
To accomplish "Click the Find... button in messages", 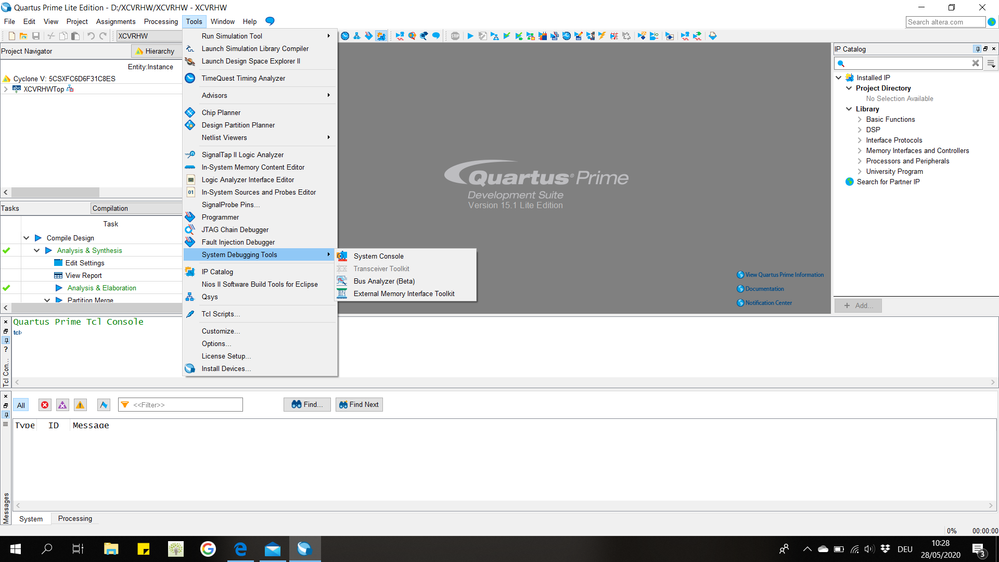I will pyautogui.click(x=307, y=405).
